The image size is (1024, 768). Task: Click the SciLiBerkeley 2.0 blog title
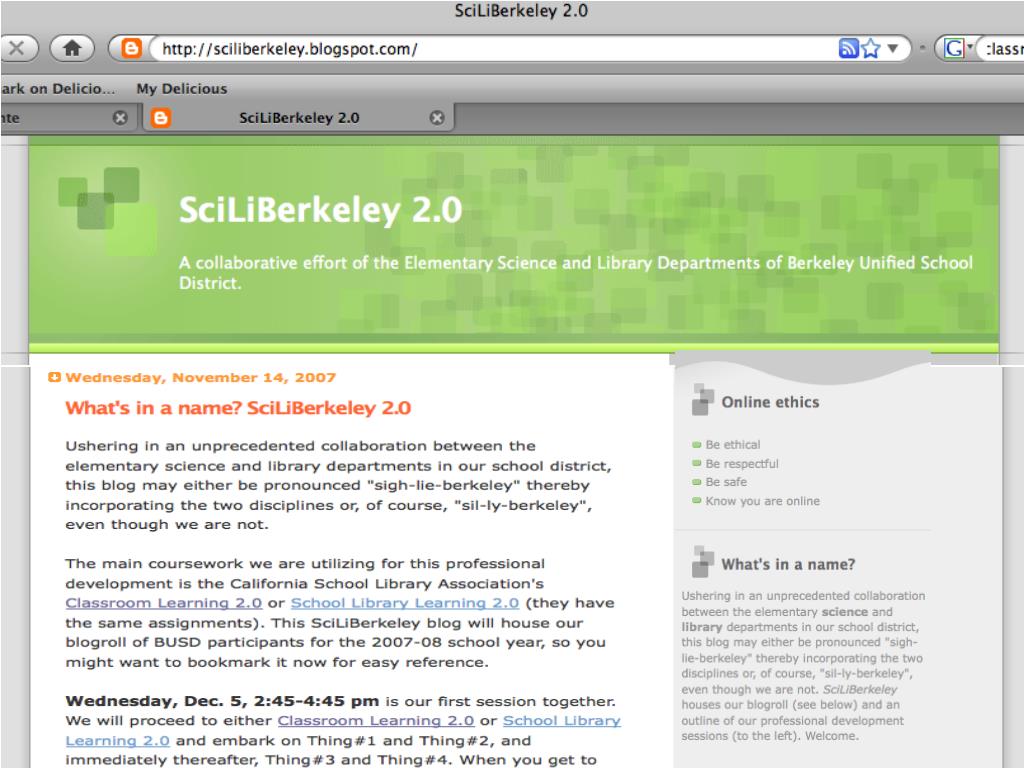click(321, 210)
